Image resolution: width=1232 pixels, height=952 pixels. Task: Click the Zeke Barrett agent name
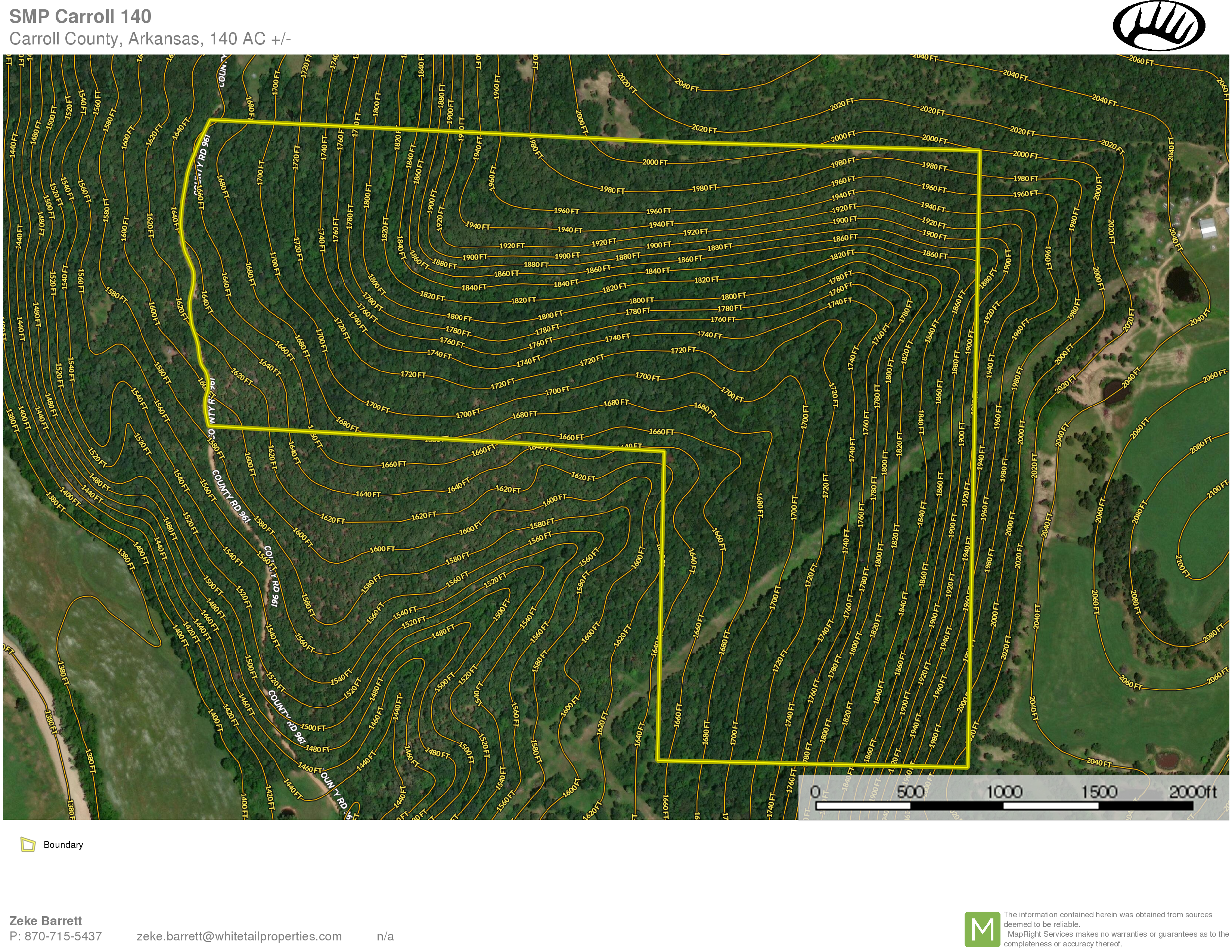(46, 920)
